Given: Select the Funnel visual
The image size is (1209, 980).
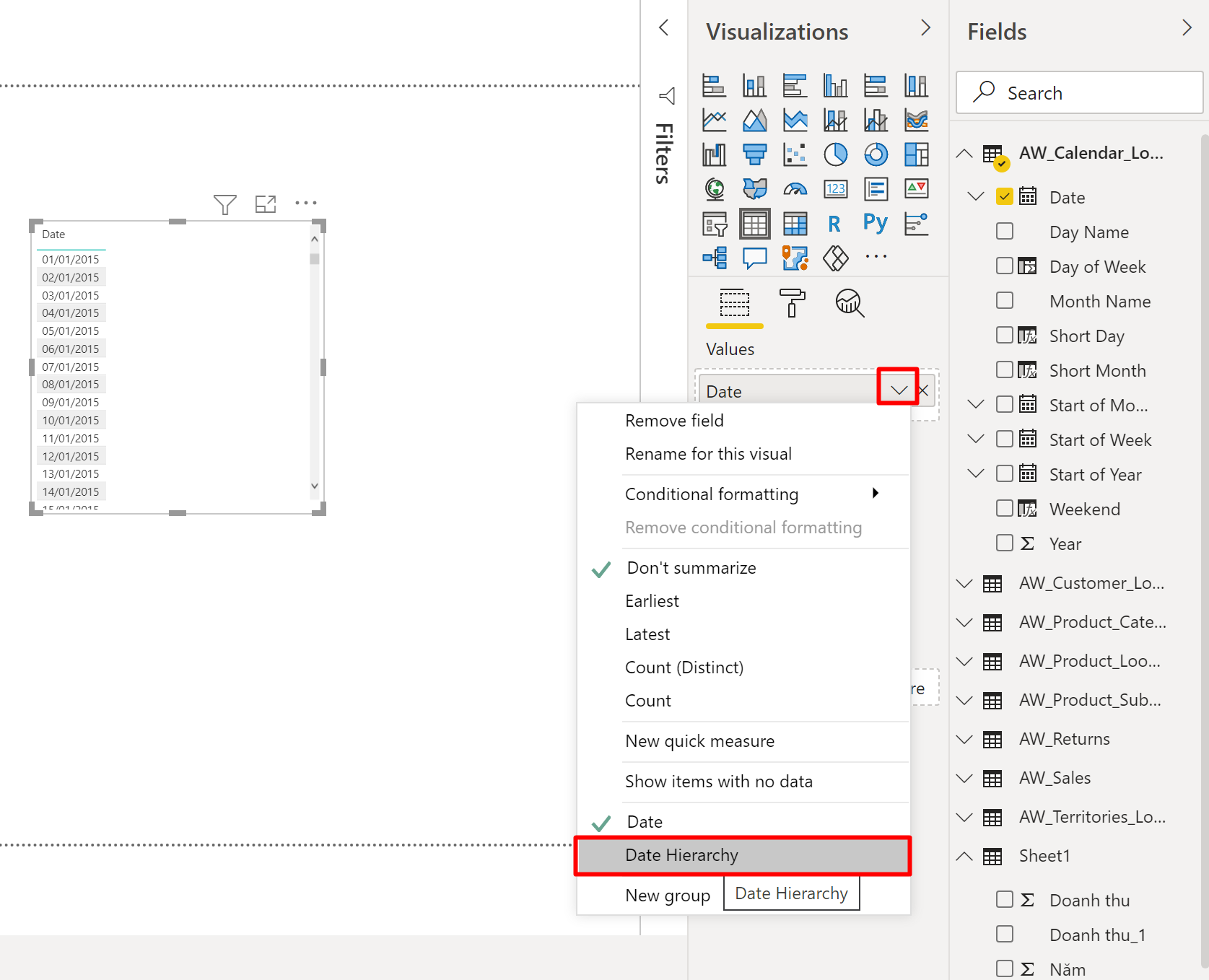Looking at the screenshot, I should tap(754, 154).
